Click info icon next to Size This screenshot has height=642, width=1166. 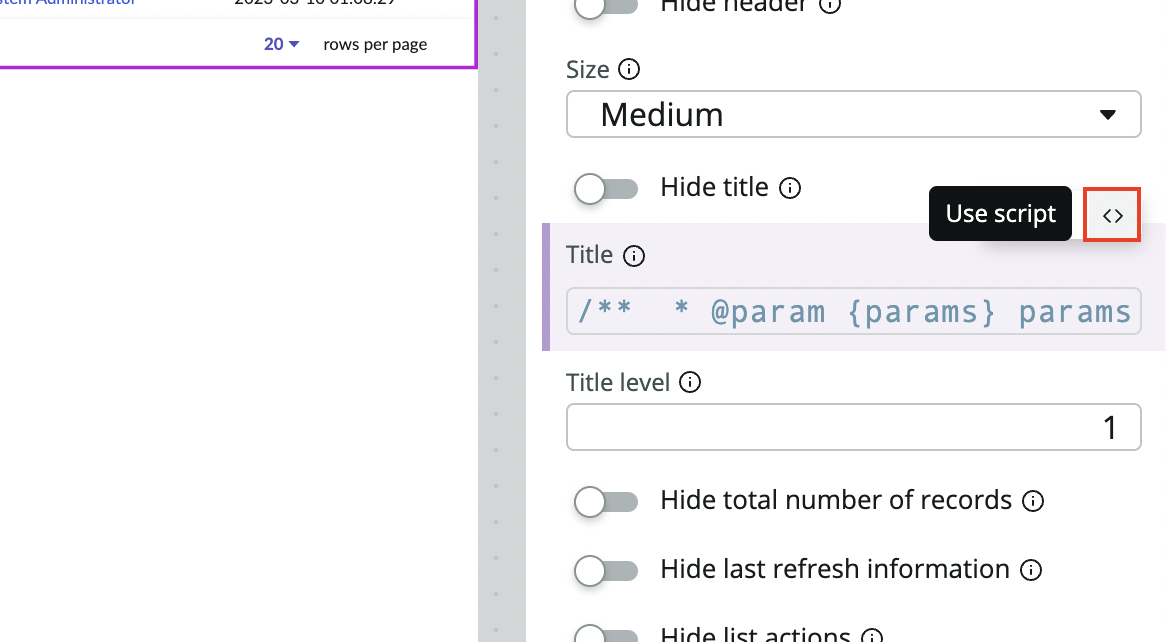click(629, 70)
